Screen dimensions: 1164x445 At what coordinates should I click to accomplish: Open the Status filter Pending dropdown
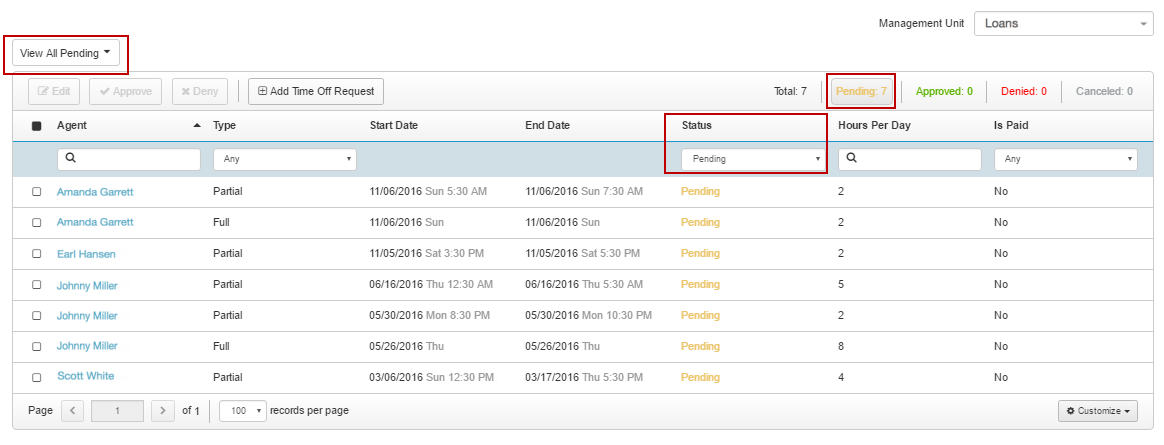[x=753, y=159]
